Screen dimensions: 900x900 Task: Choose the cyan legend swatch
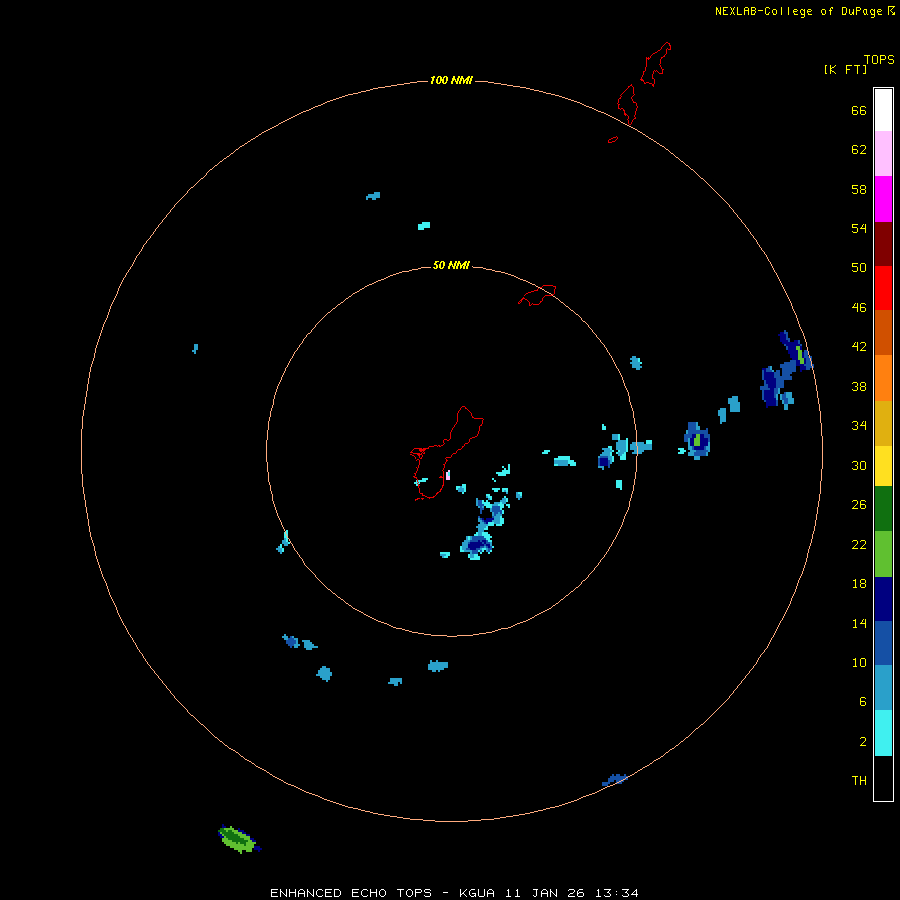(883, 733)
